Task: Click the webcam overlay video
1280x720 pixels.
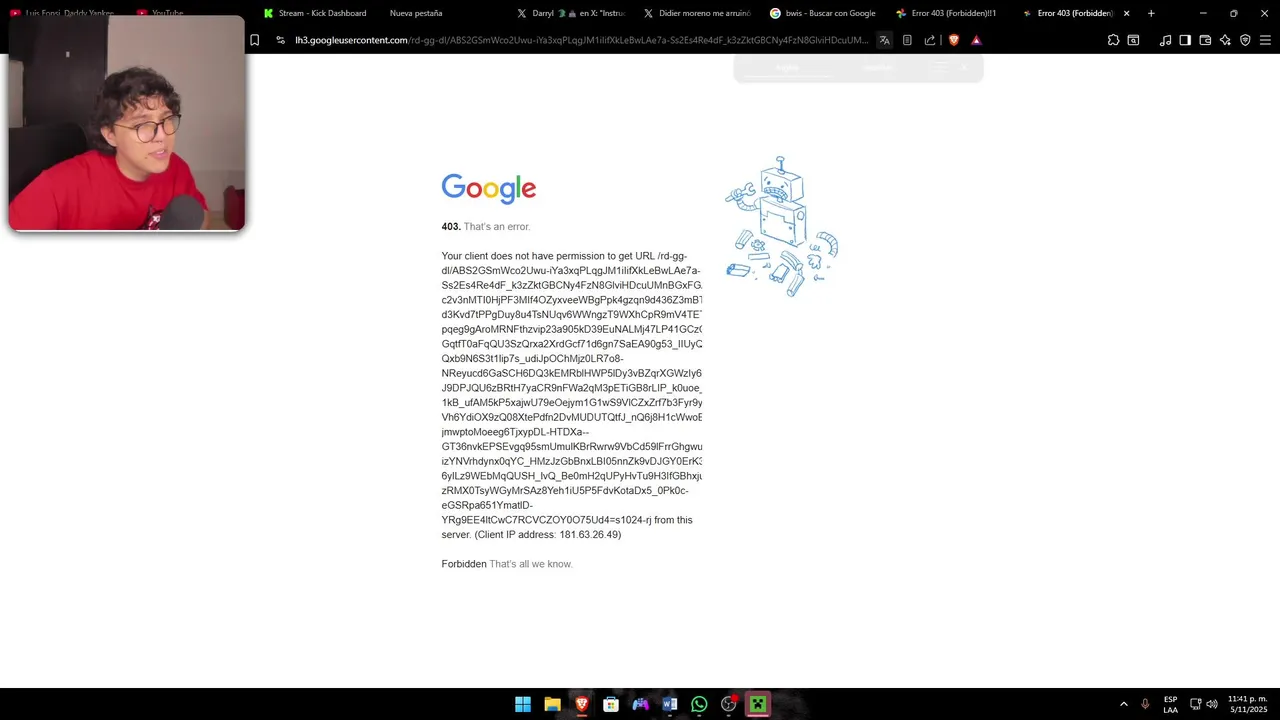Action: pos(127,123)
